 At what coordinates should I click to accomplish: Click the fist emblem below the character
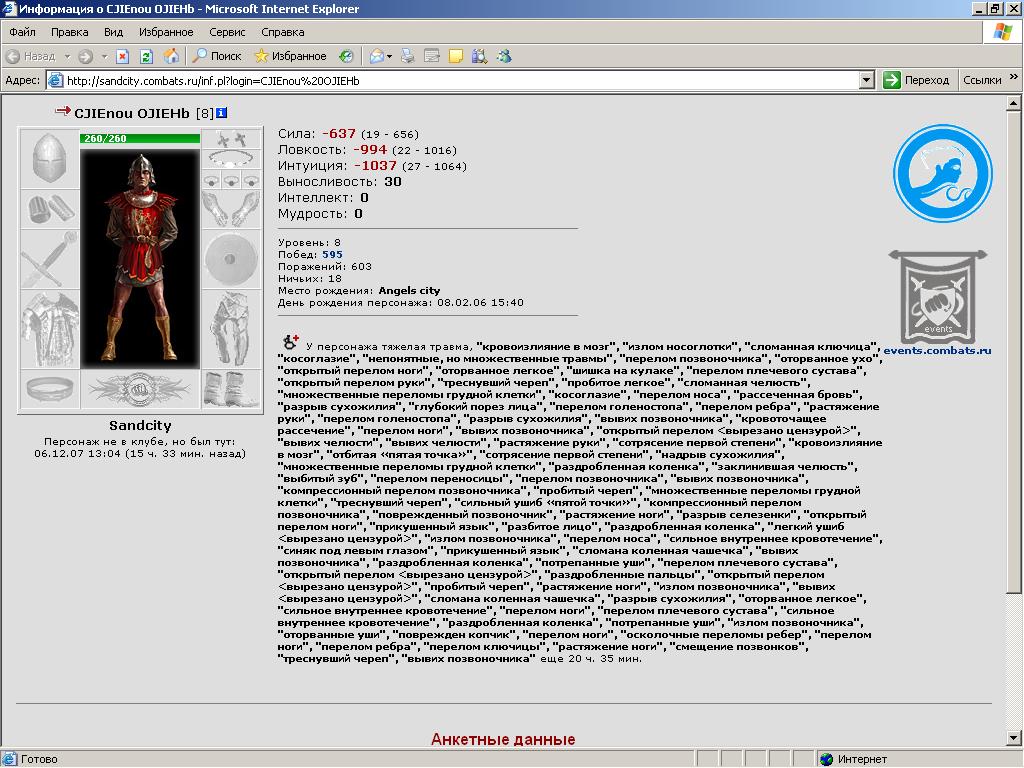140,390
